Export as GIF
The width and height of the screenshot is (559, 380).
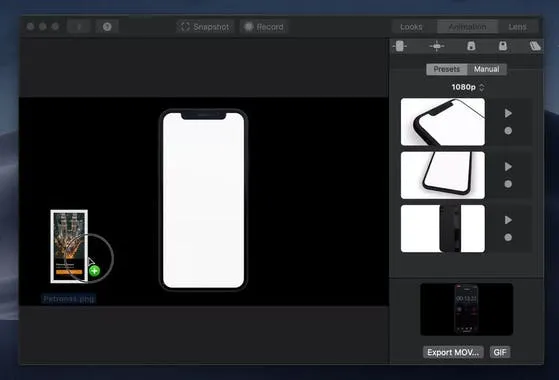tap(500, 352)
